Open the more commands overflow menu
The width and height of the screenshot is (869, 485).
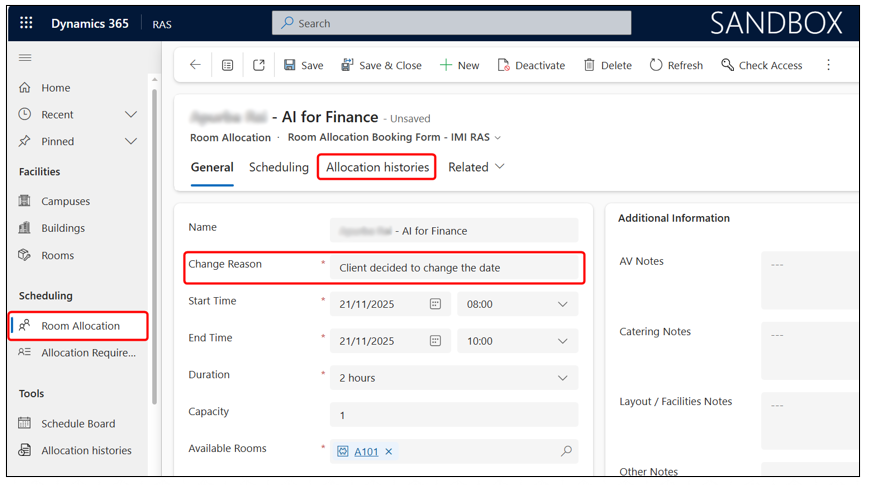pyautogui.click(x=828, y=65)
